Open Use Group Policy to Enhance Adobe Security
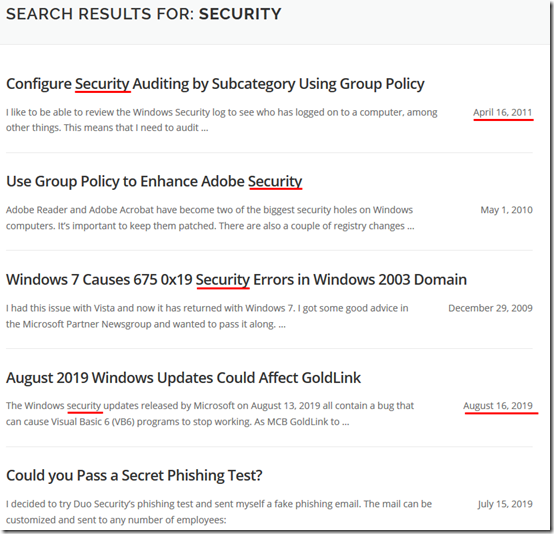Viewport: 554px width, 534px height. pyautogui.click(x=154, y=182)
